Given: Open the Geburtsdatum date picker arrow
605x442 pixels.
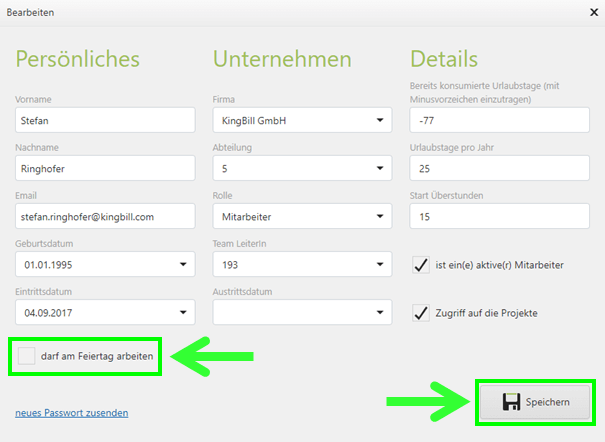Looking at the screenshot, I should [183, 265].
